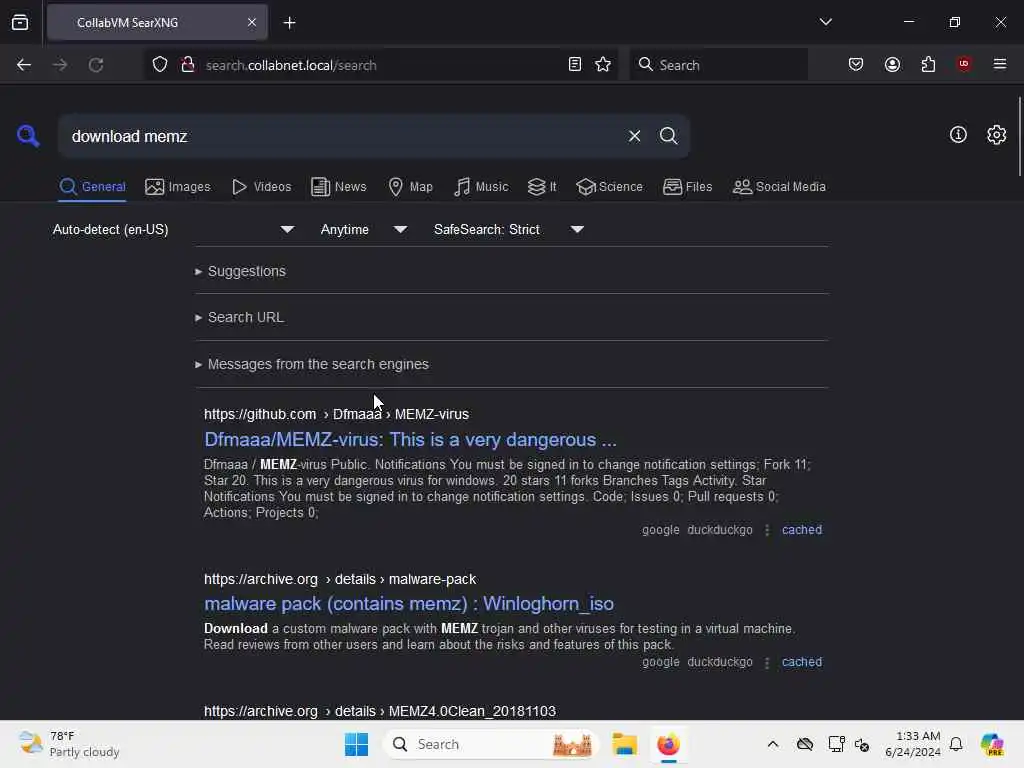
Task: Open uBlock Origin extension icon
Action: [964, 64]
